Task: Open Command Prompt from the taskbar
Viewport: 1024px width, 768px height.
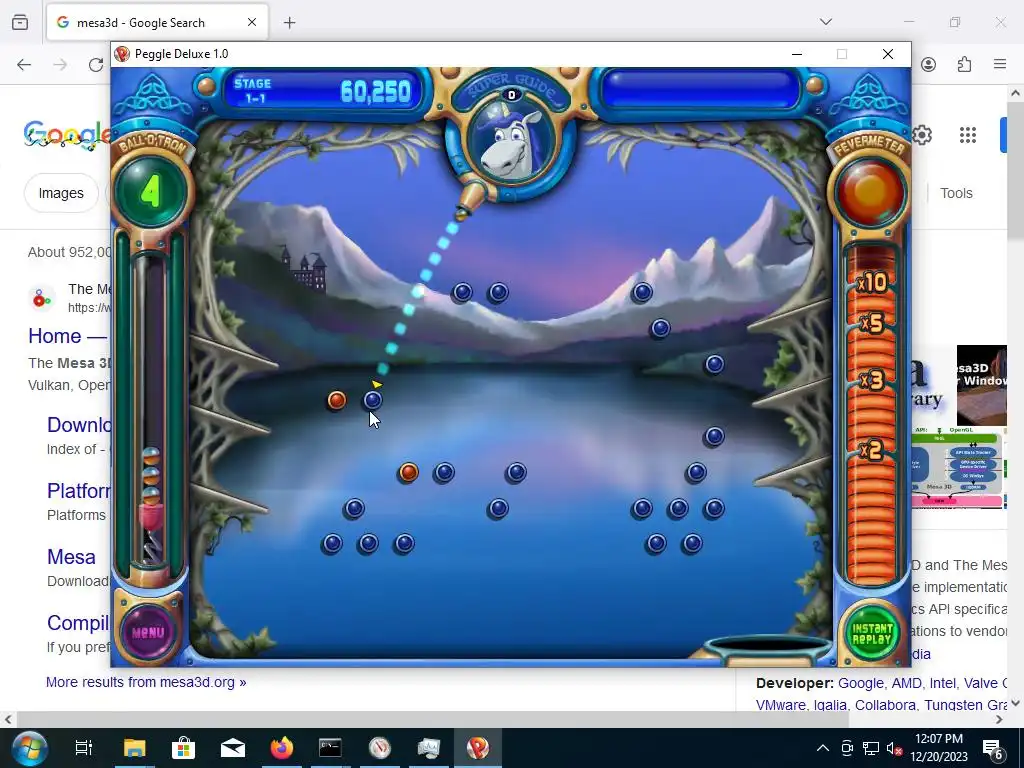Action: 330,748
